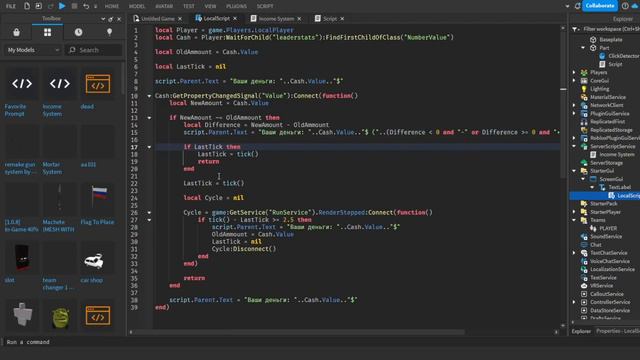This screenshot has width=640, height=360.
Task: Open the AVATAR ribbon tab
Action: tap(164, 6)
